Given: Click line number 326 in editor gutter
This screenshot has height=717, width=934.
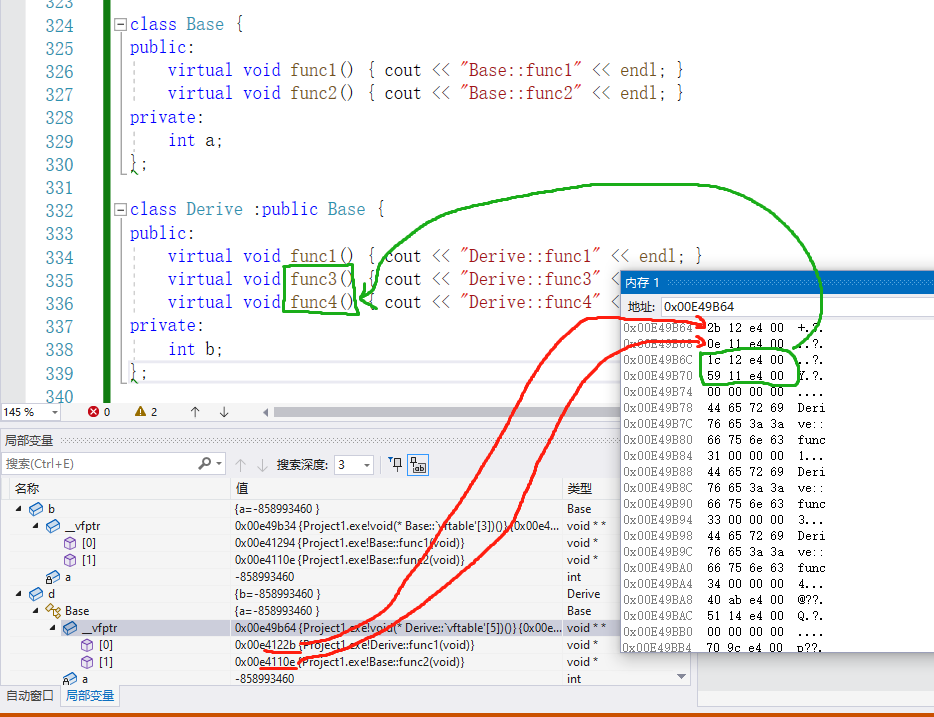Looking at the screenshot, I should (59, 71).
